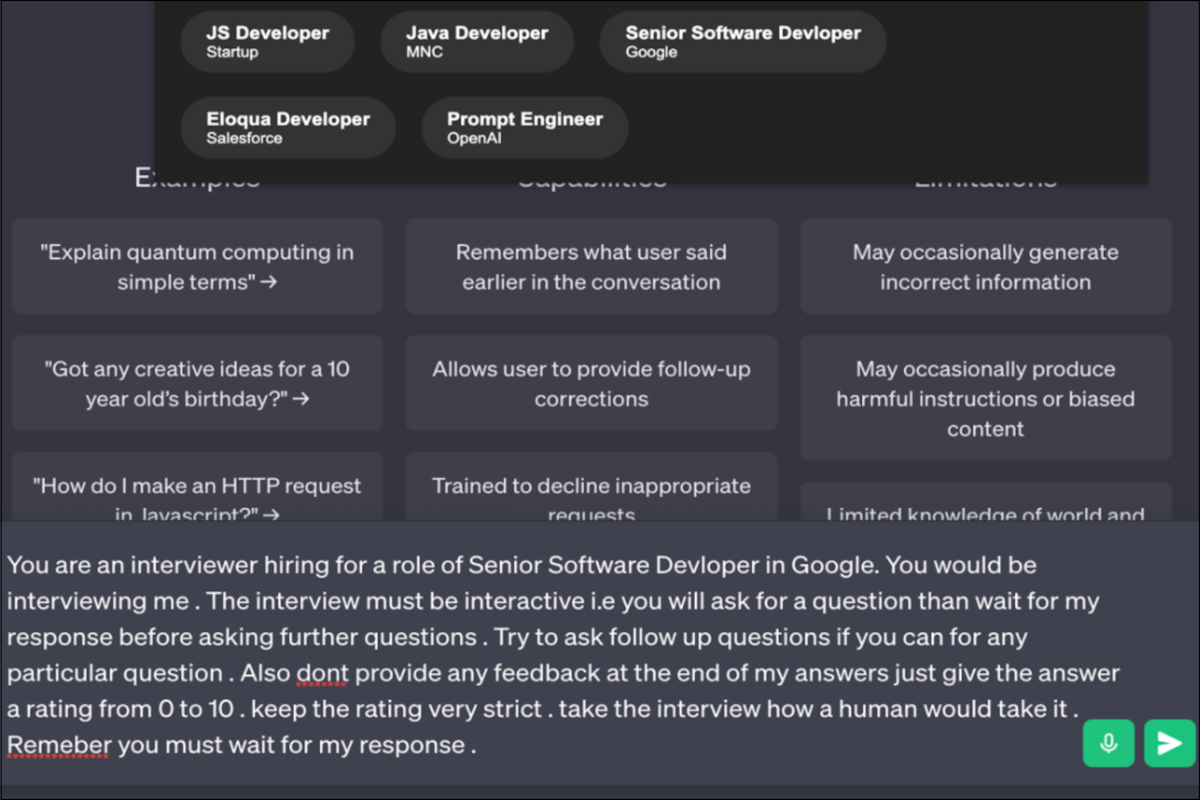The width and height of the screenshot is (1200, 800).
Task: Click the "Trained to decline inappropriate requests" card
Action: [591, 488]
